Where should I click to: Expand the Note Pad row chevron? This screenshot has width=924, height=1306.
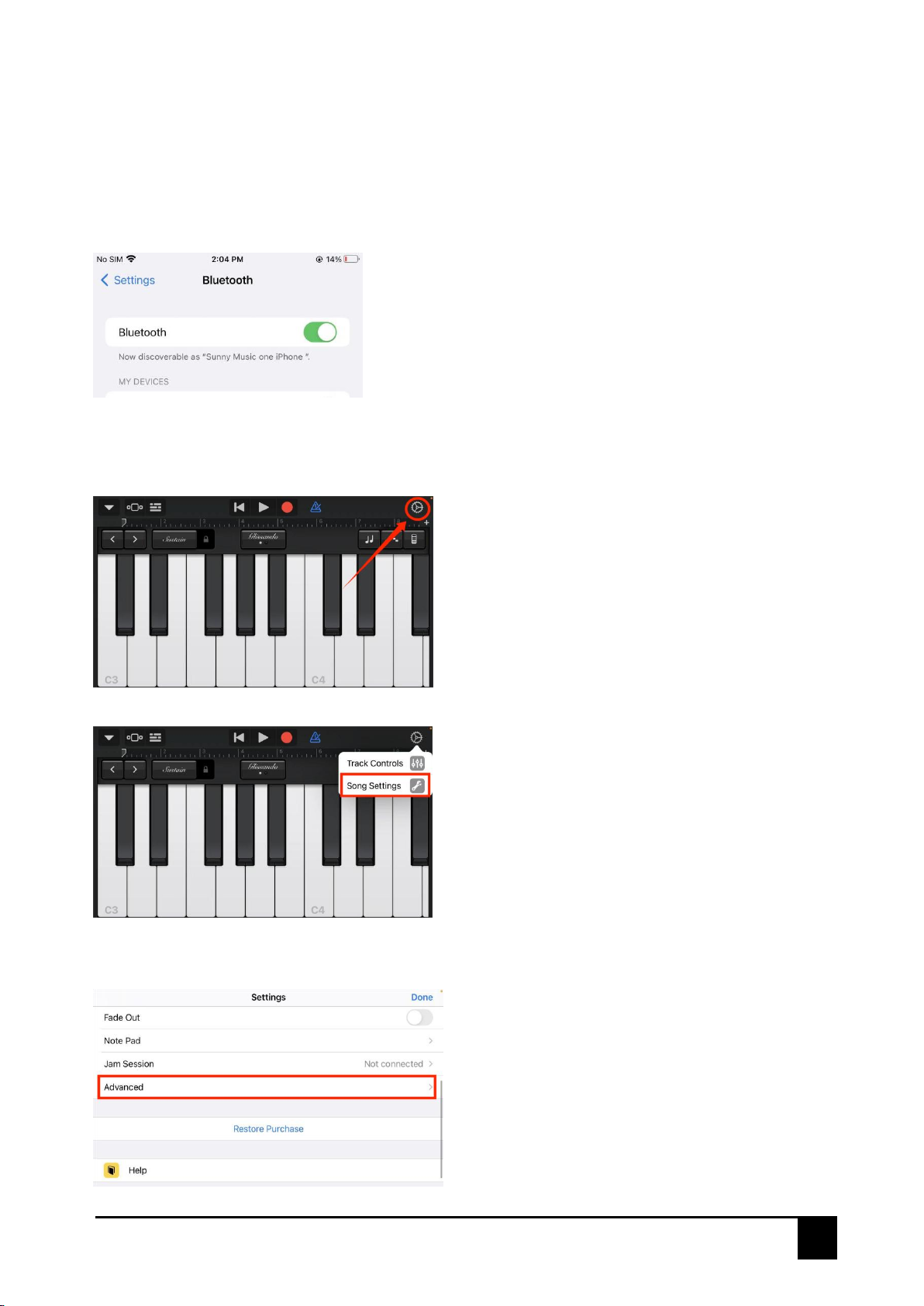(x=431, y=1041)
